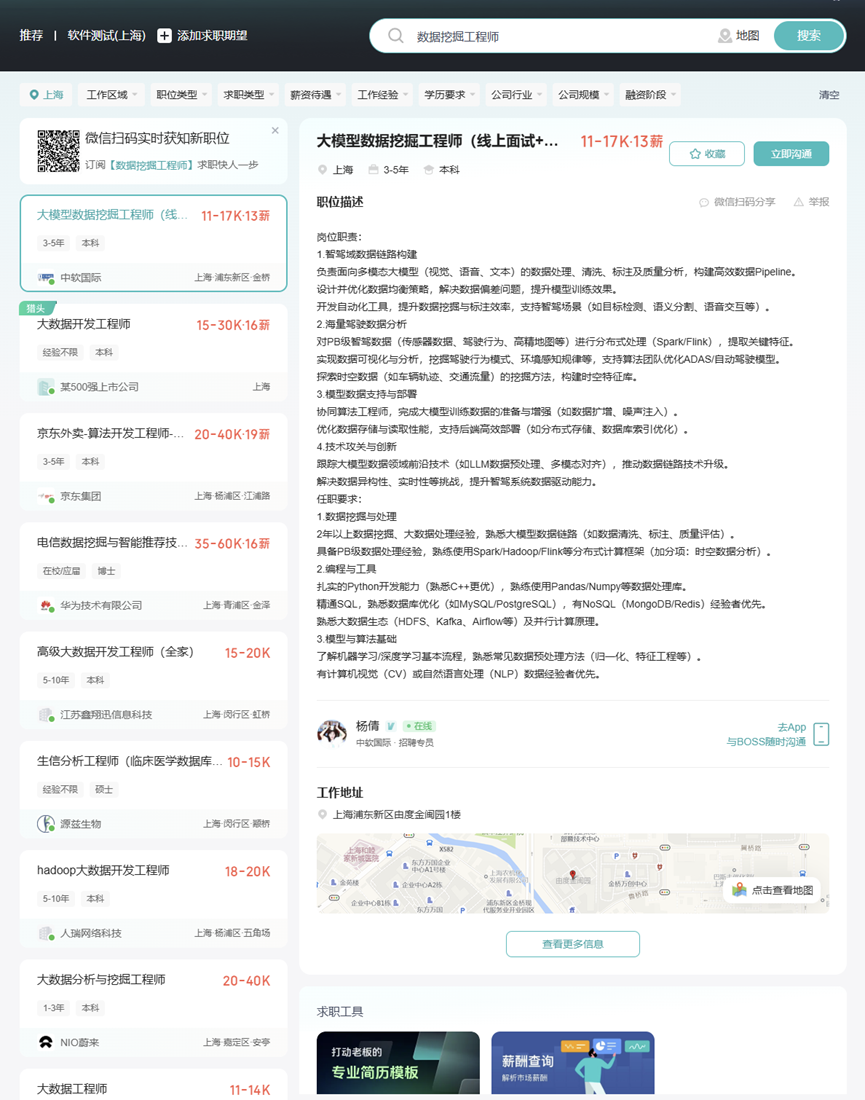Click the 中软国际 company logo

tap(46, 278)
